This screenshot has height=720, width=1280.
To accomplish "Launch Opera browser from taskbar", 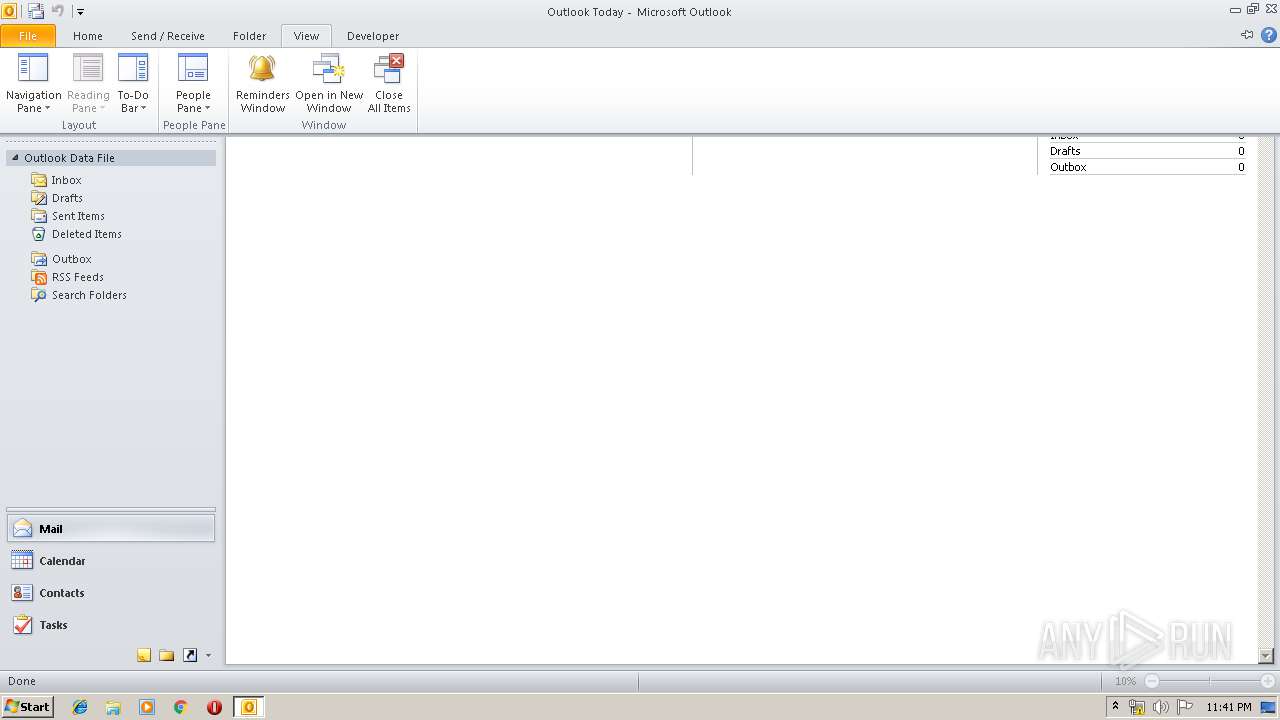I will pos(214,707).
